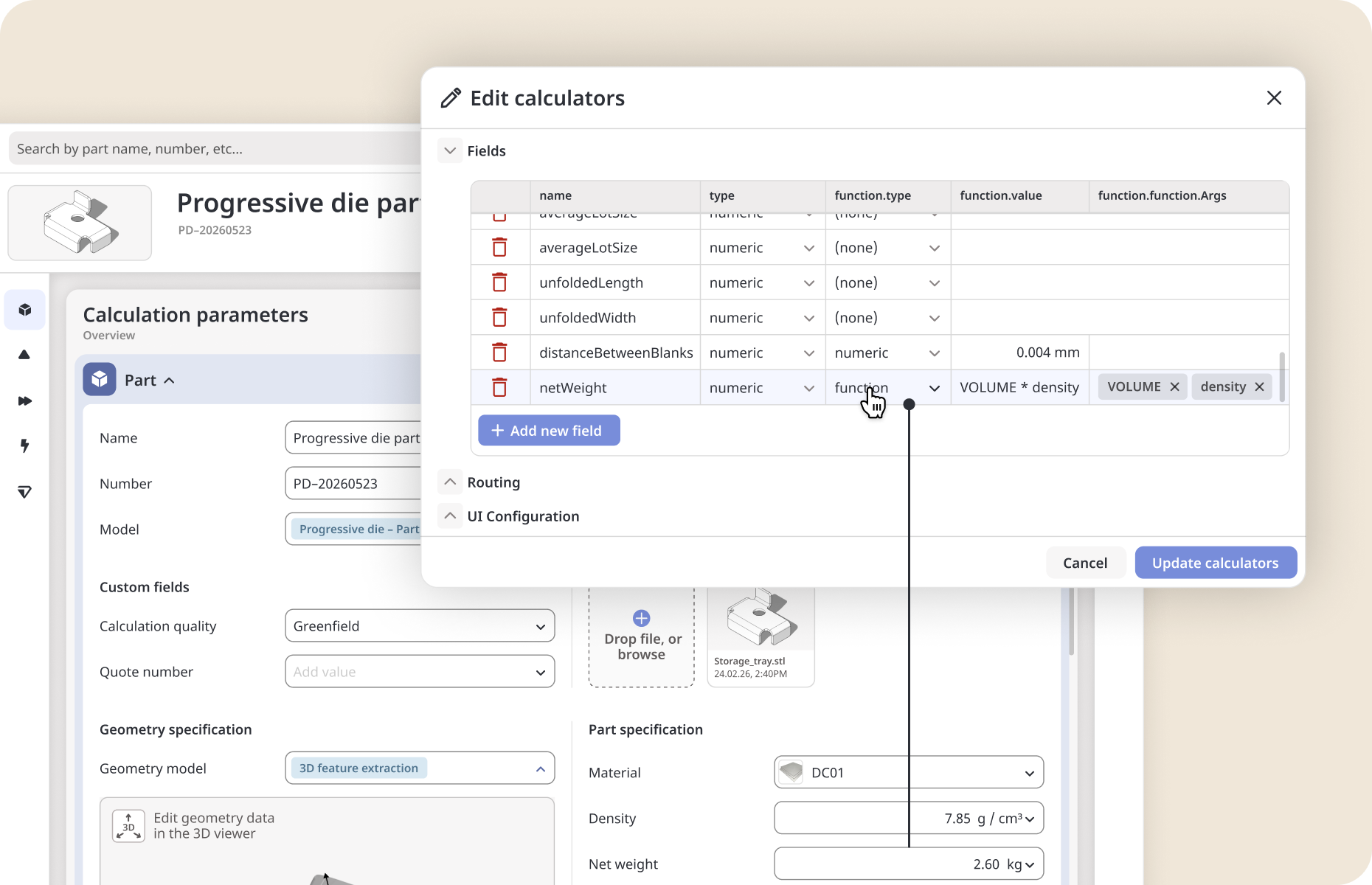This screenshot has height=885, width=1372.
Task: Close the Edit calculators dialog
Action: 1274,98
